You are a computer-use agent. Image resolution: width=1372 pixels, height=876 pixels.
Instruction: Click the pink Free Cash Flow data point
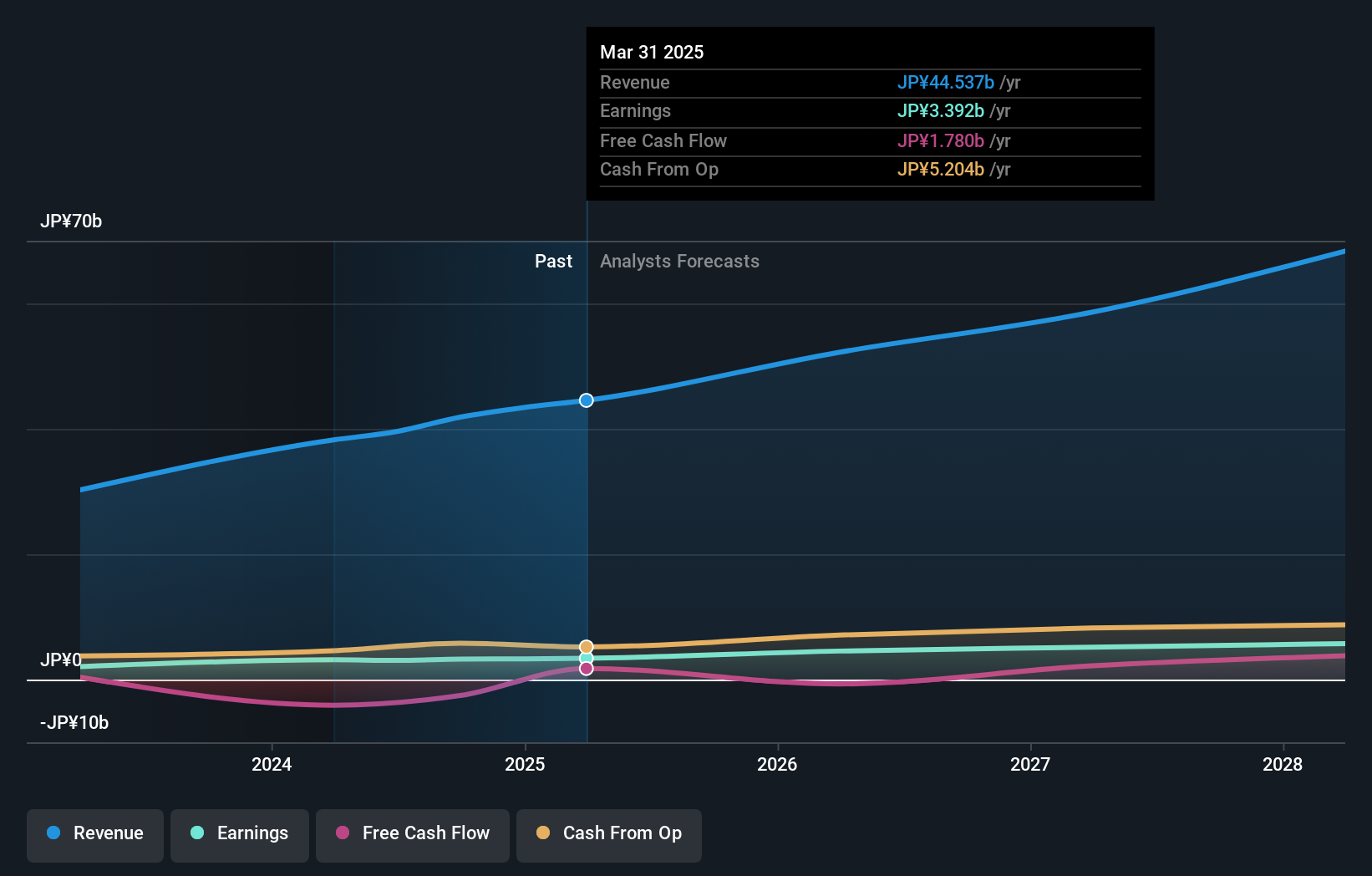pyautogui.click(x=587, y=669)
